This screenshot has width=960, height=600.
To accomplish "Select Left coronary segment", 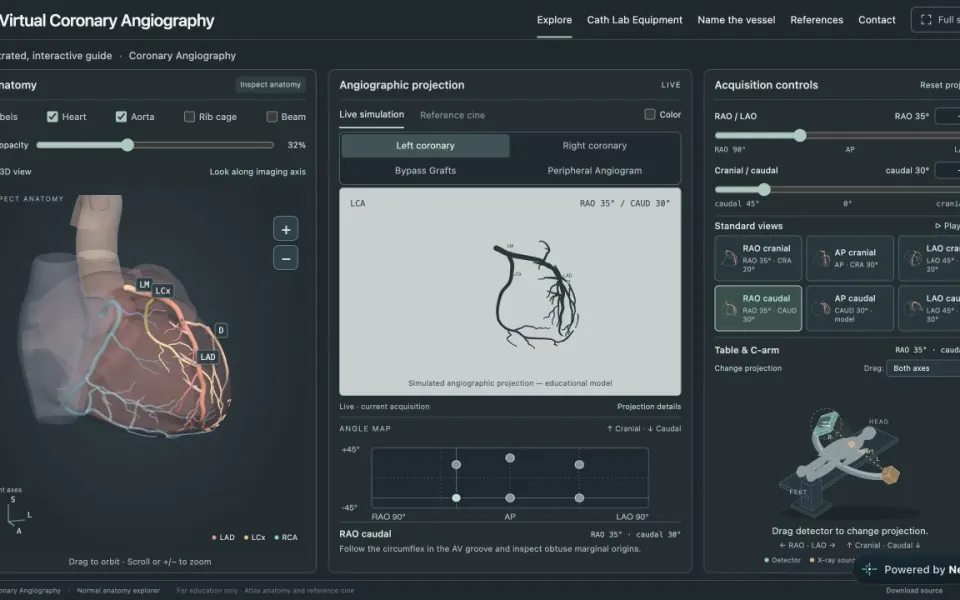I will point(426,146).
